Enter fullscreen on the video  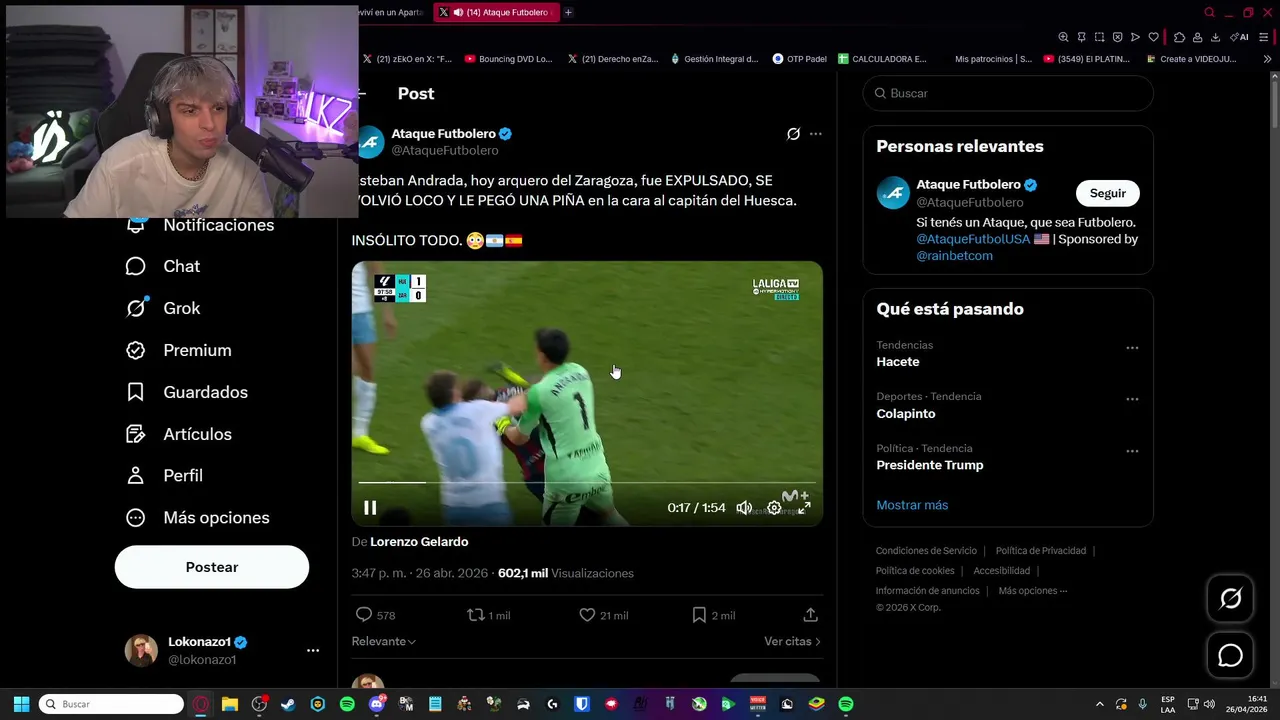click(x=804, y=508)
